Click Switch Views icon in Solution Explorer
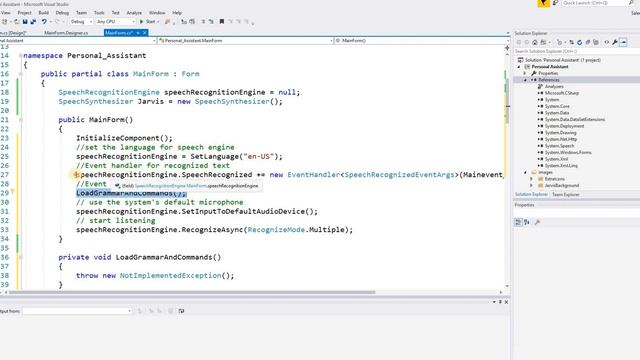 coord(544,42)
